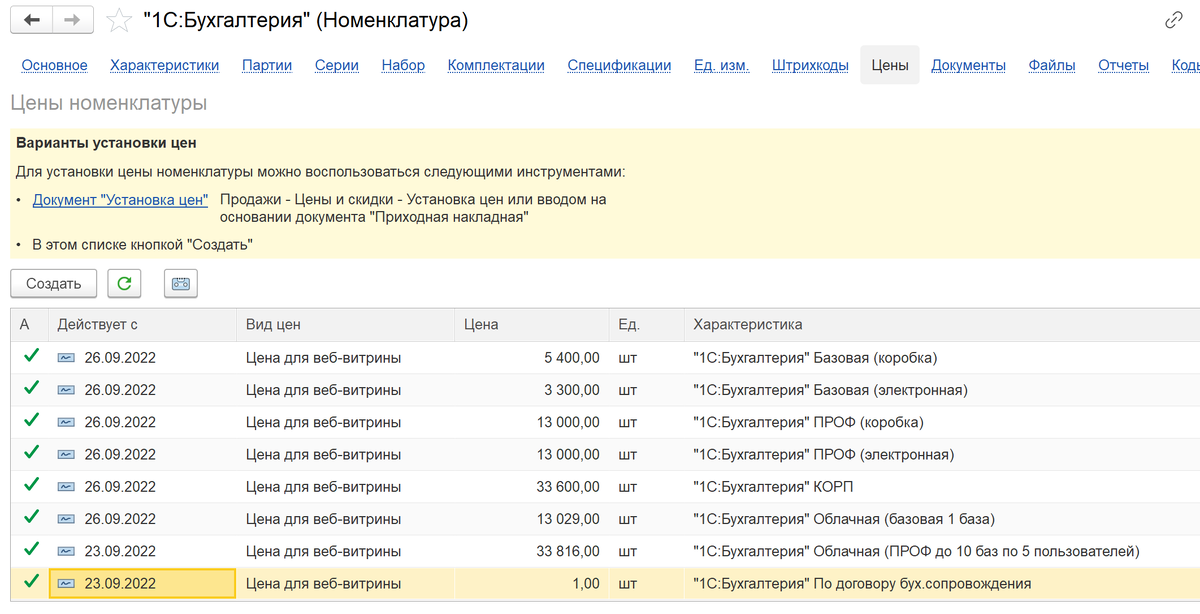Screen dimensions: 1200x614
Task: Click green checkmark in КОРП row
Action: [x=31, y=485]
